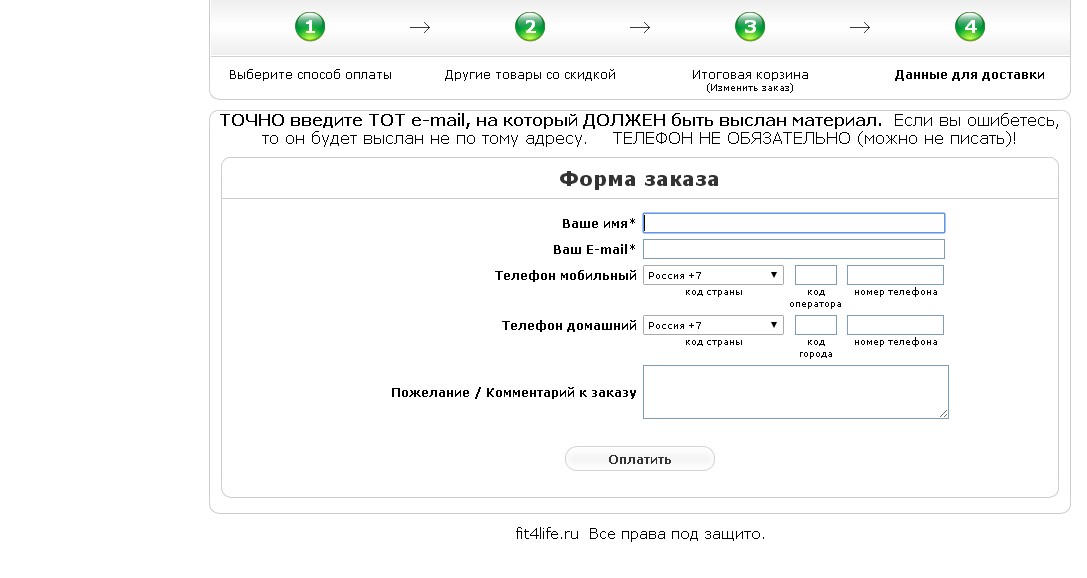This screenshot has width=1087, height=578.
Task: Open 'Выберите способ оплаты' step
Action: [x=310, y=75]
